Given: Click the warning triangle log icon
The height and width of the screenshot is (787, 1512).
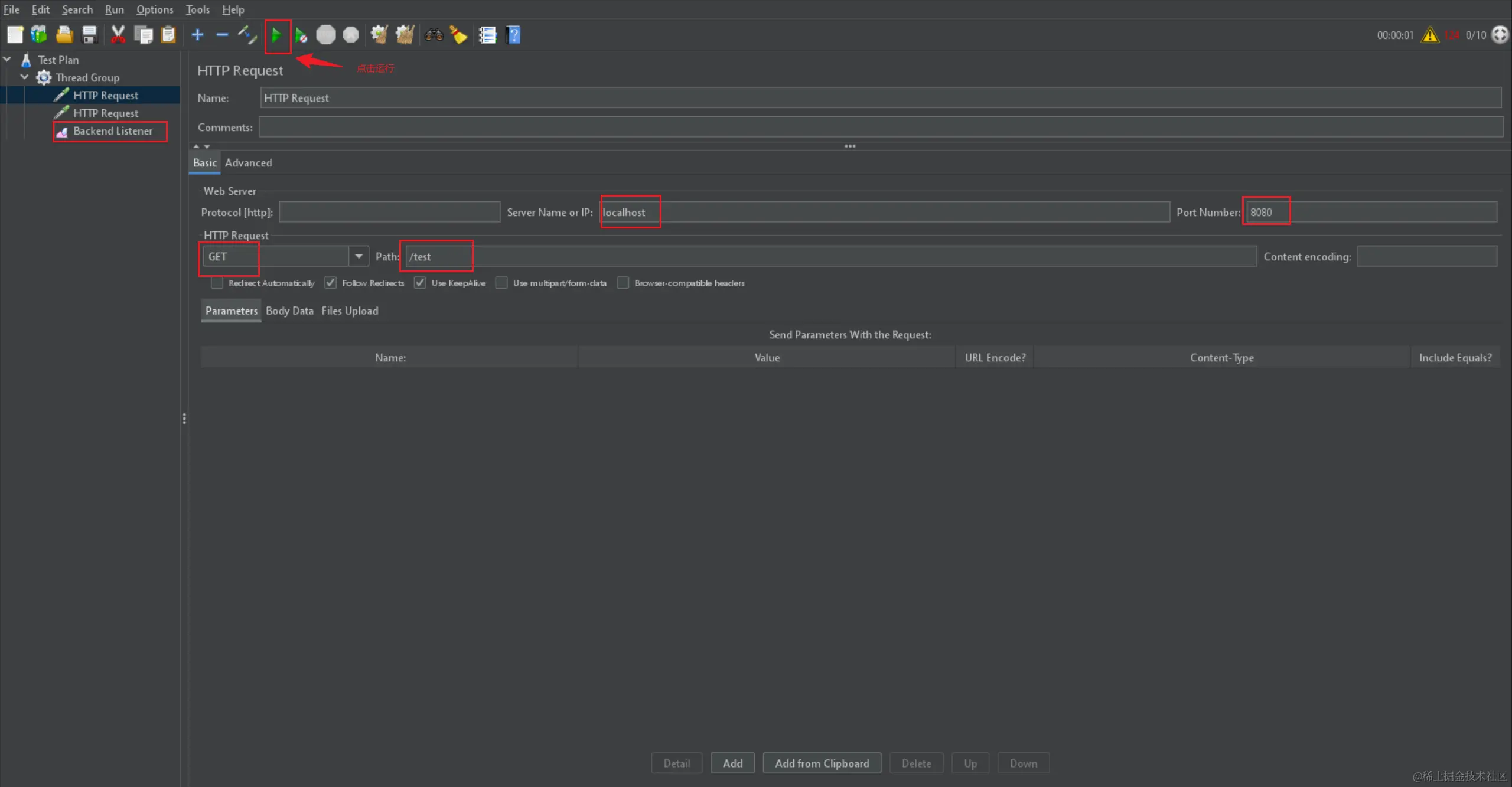Looking at the screenshot, I should (1430, 35).
